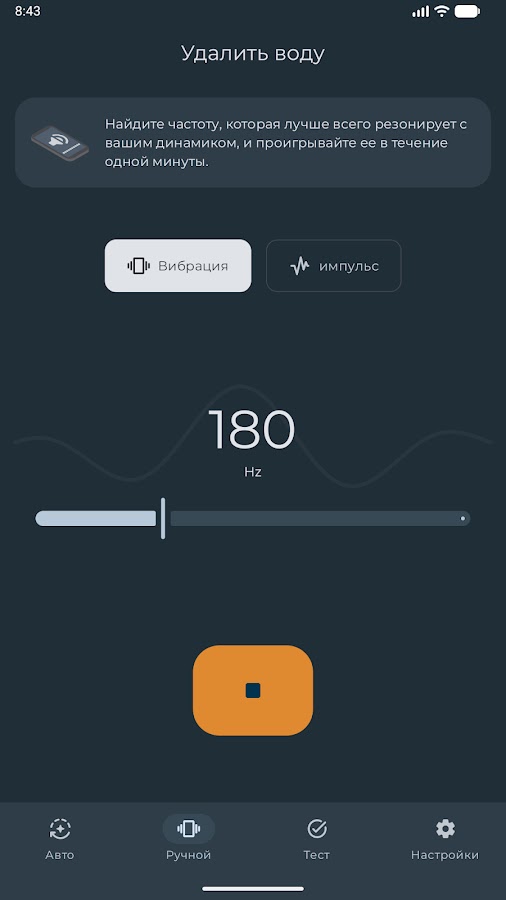506x900 pixels.
Task: Select the Вибрация mode toggle
Action: click(x=178, y=266)
